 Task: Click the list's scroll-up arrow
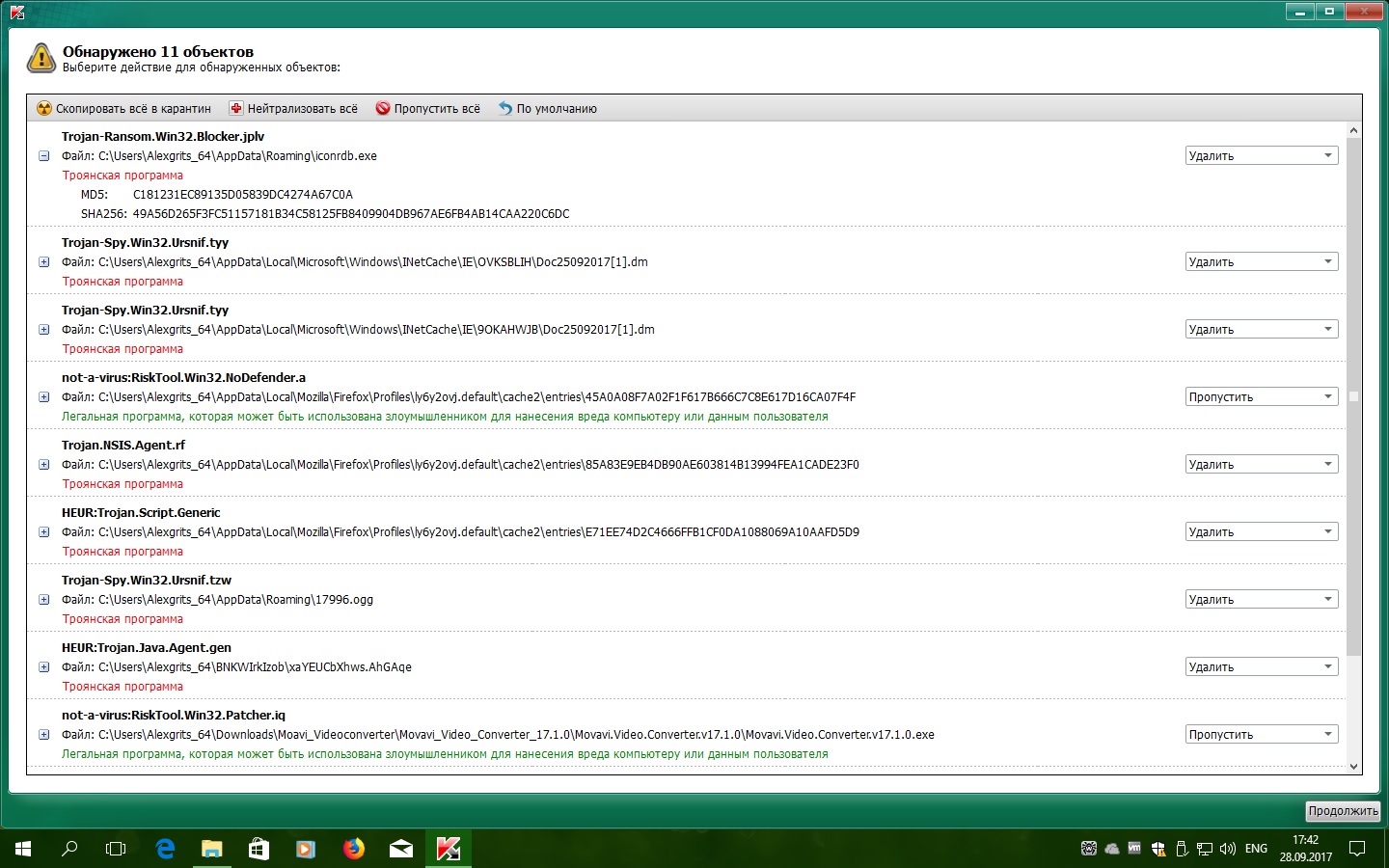(x=1353, y=130)
